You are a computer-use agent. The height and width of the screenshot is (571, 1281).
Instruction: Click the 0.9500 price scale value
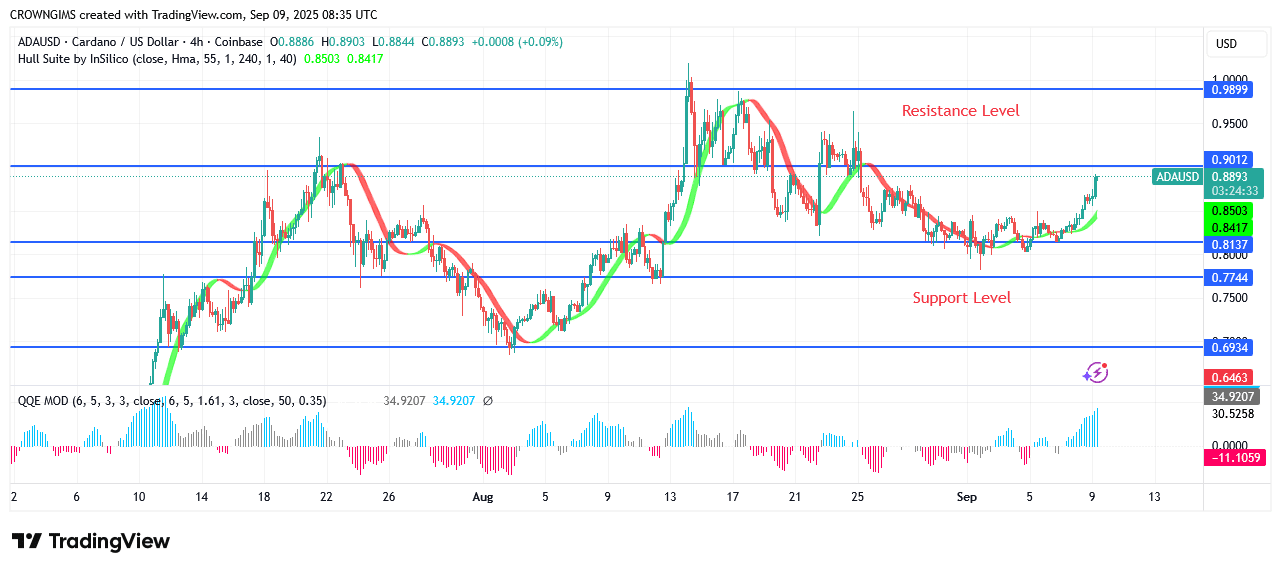[1228, 124]
